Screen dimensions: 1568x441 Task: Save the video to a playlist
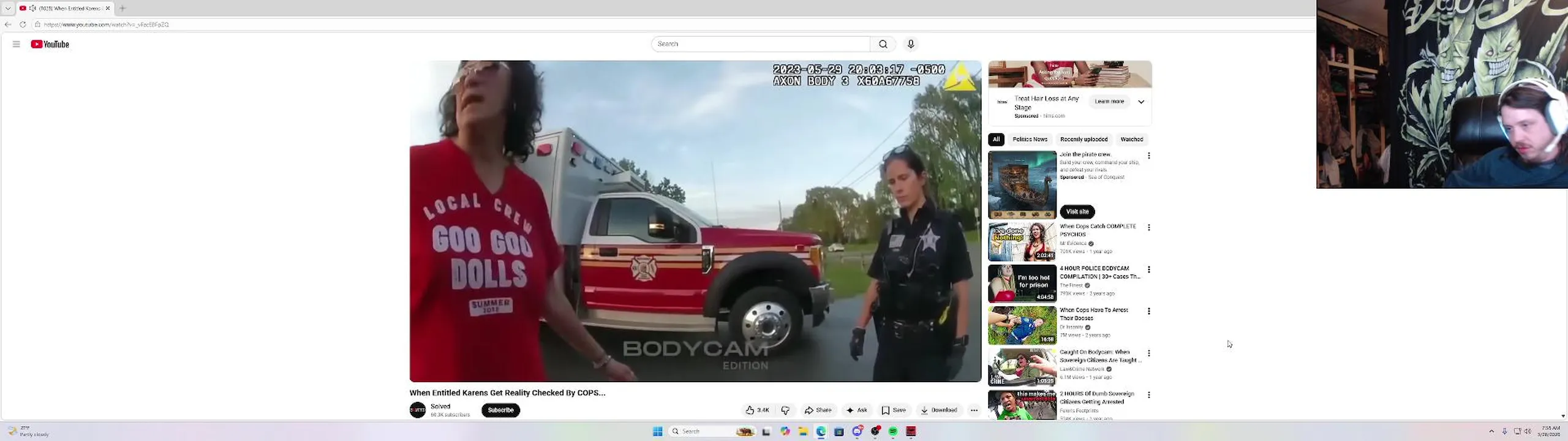click(894, 410)
